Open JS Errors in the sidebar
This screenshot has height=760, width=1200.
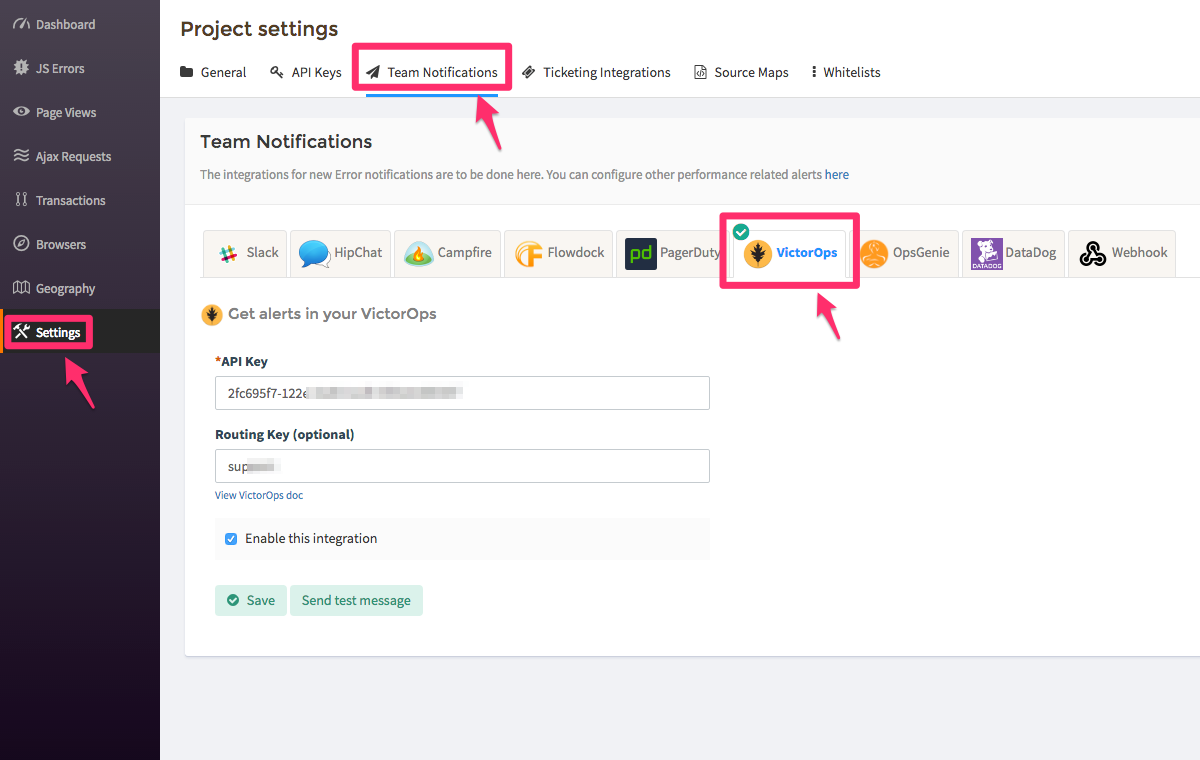point(60,68)
